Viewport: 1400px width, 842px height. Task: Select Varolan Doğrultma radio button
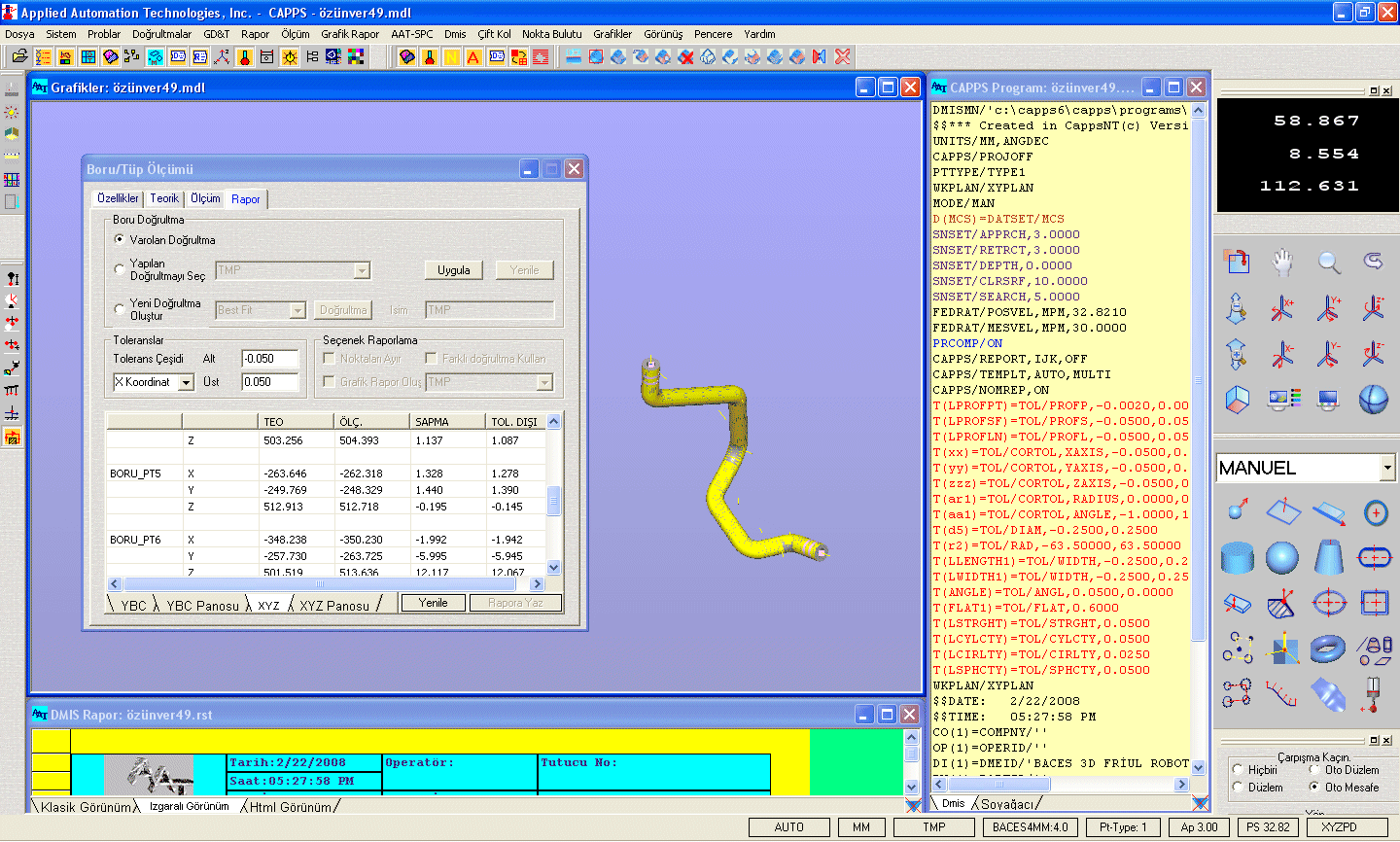point(120,239)
